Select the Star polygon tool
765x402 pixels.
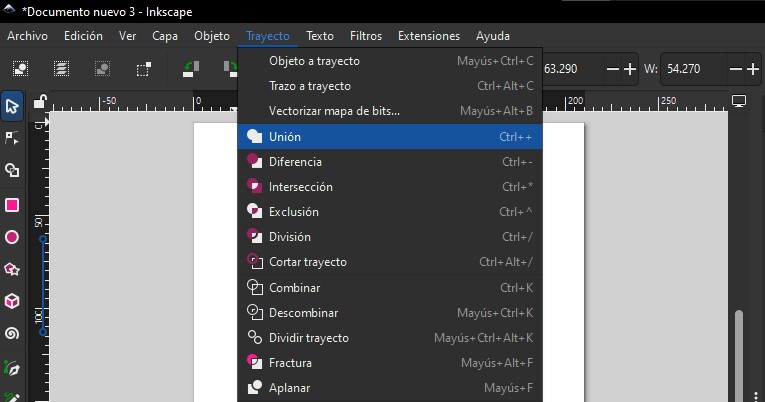point(12,269)
